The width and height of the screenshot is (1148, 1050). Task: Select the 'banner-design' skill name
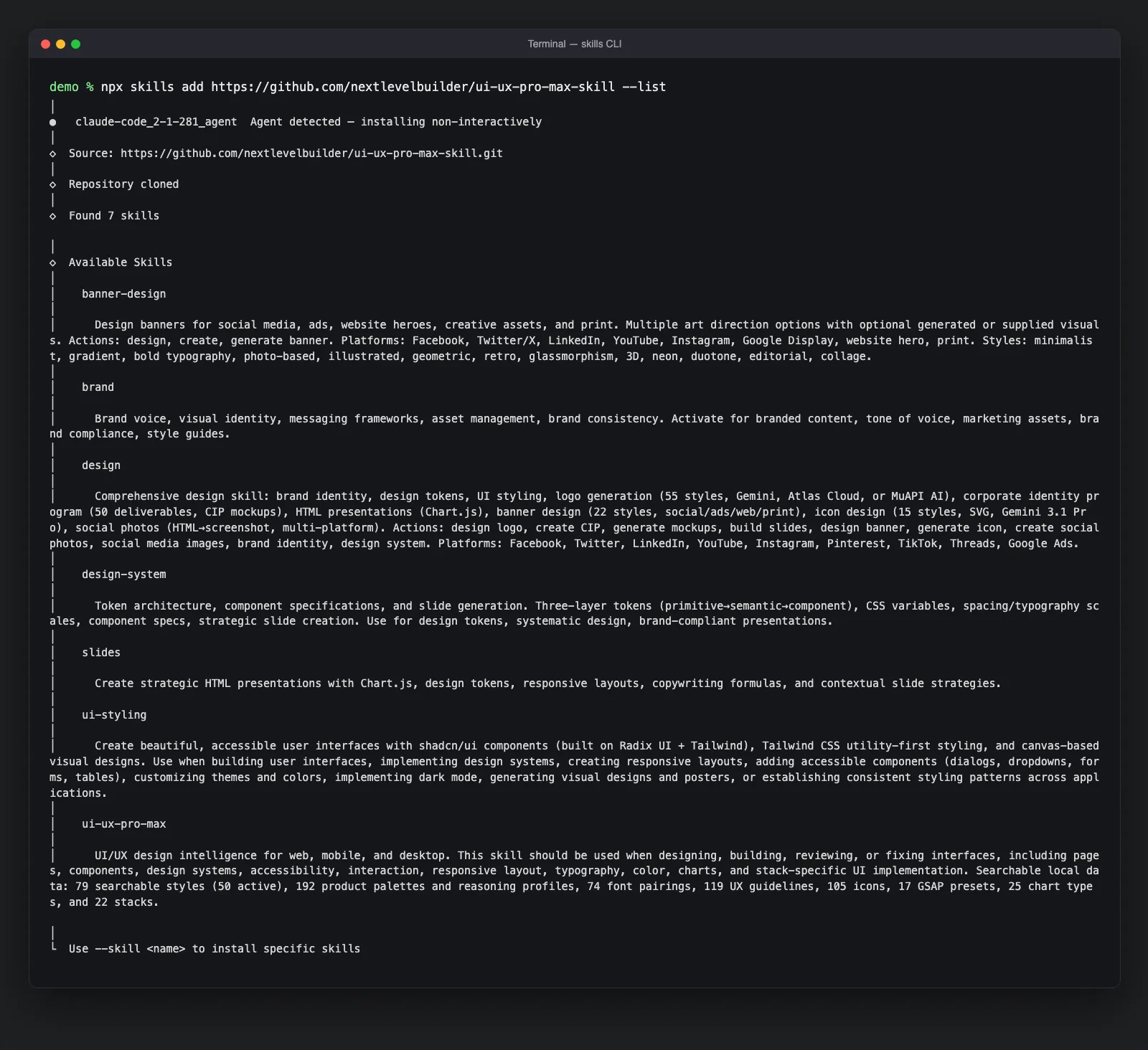[x=123, y=294]
